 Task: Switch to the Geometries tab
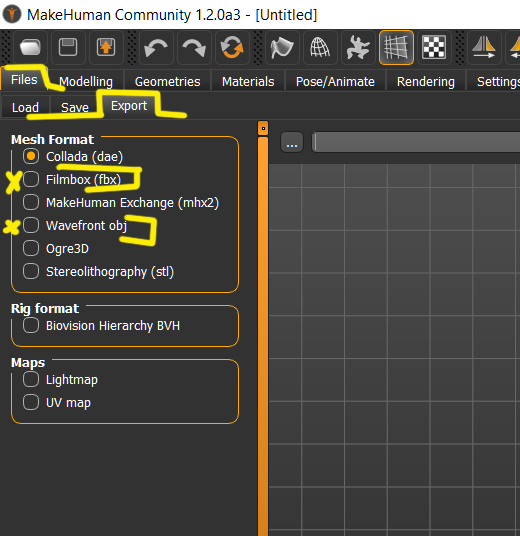[x=168, y=81]
